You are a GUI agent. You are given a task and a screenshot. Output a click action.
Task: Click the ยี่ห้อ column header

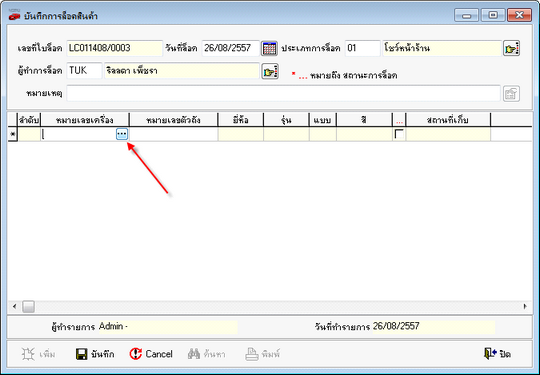pyautogui.click(x=241, y=120)
